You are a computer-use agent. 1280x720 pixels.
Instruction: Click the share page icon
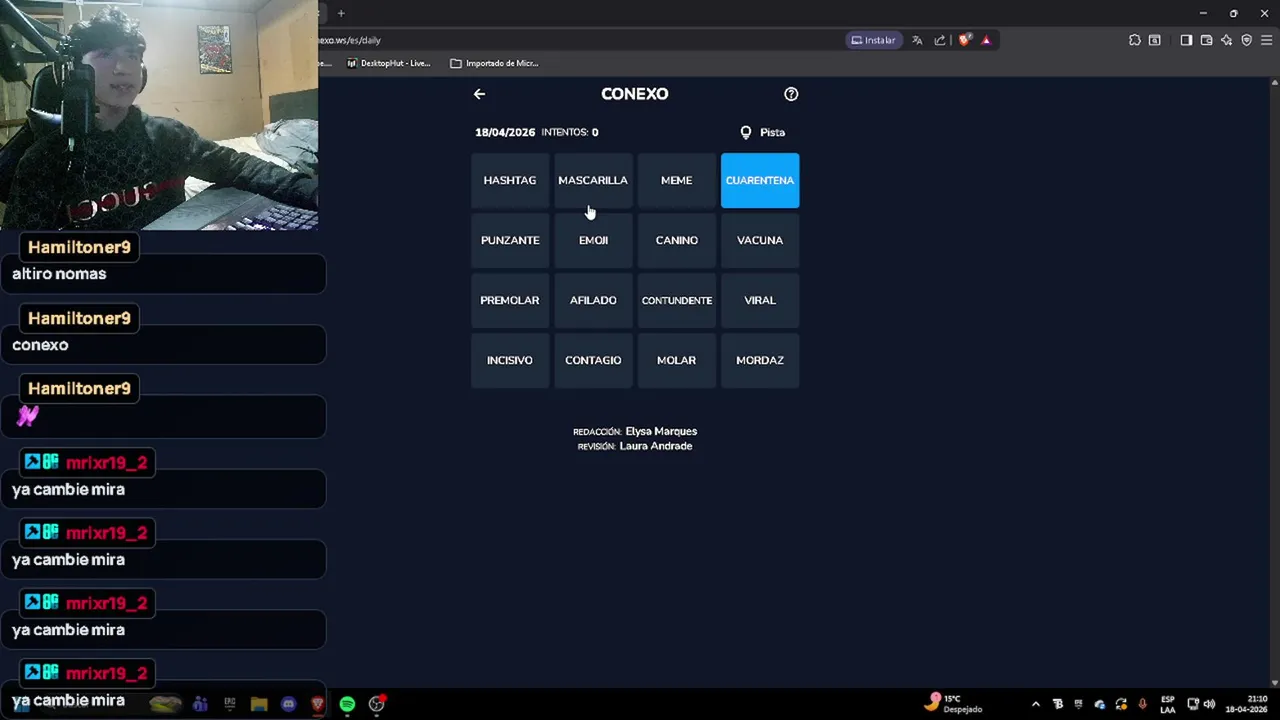coord(940,40)
